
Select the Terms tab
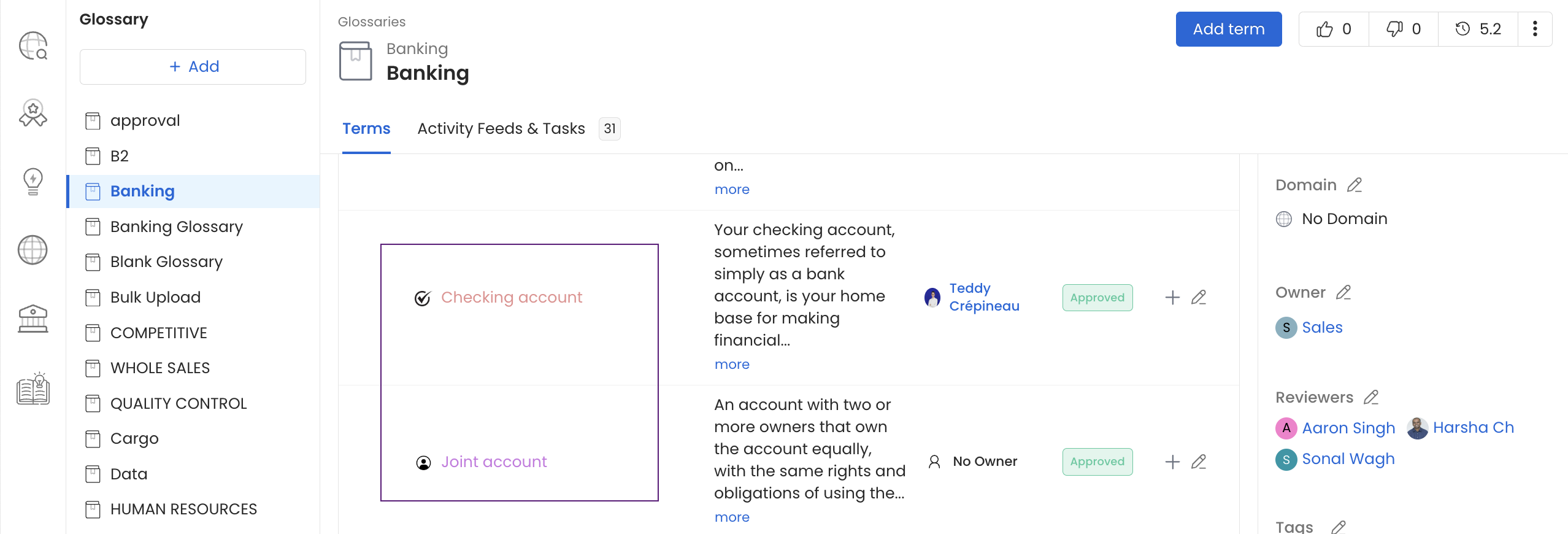coord(366,129)
